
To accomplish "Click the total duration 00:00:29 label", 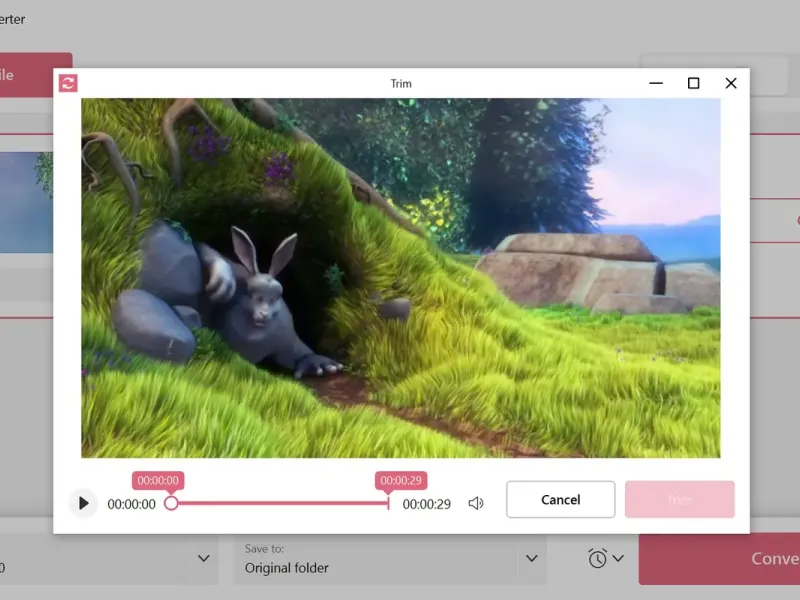I will pos(427,504).
